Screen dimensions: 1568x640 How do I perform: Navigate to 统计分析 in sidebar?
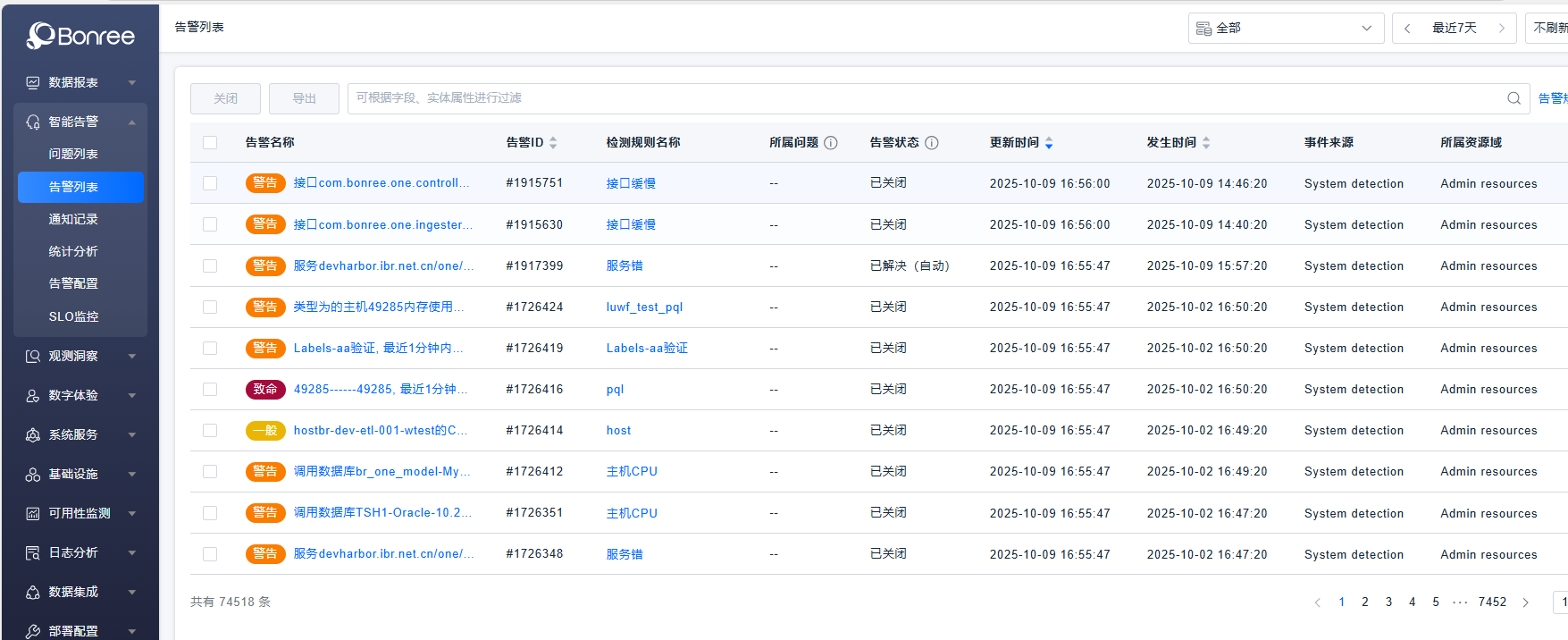tap(73, 252)
